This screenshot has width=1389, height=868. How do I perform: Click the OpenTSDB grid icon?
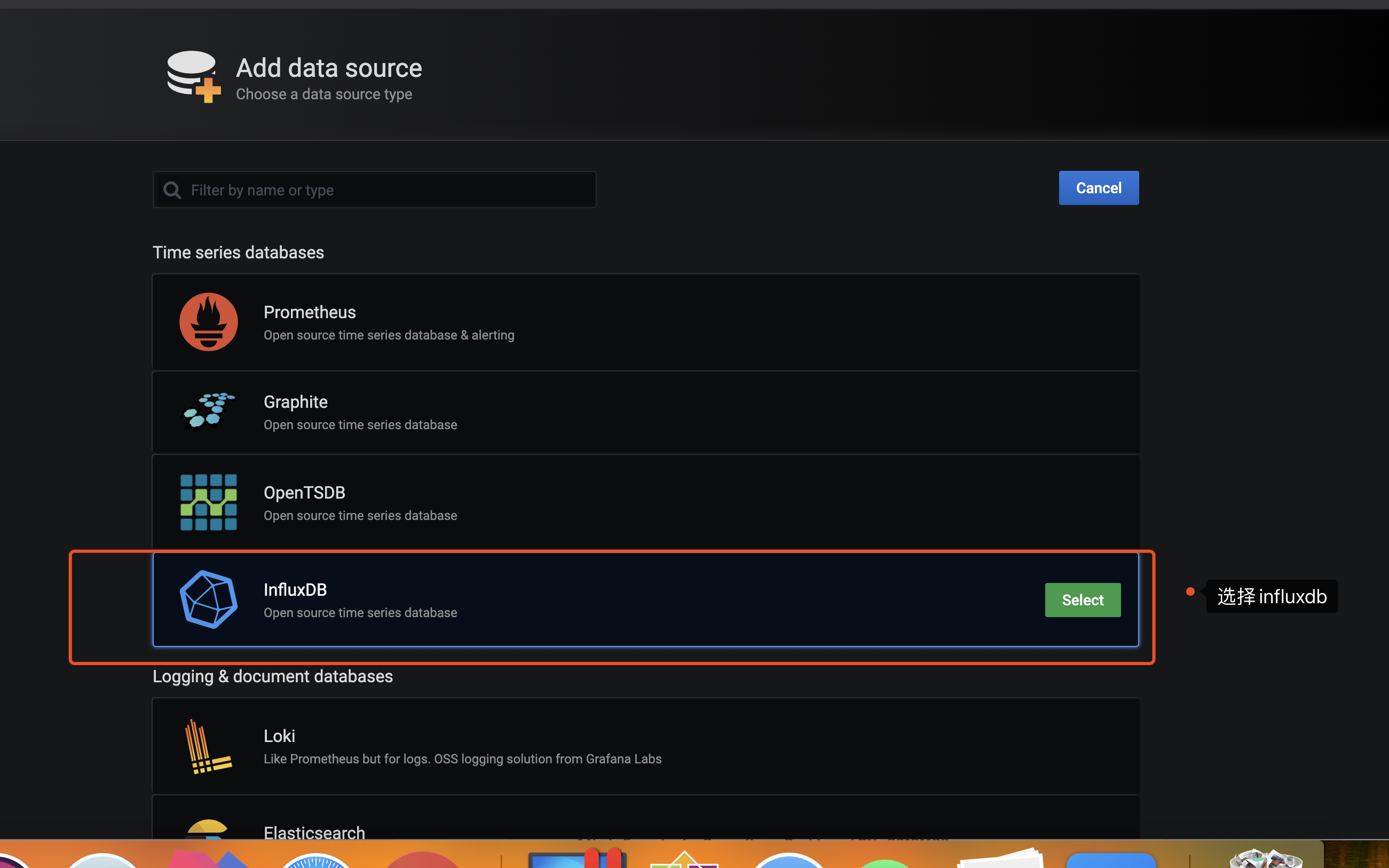click(208, 502)
